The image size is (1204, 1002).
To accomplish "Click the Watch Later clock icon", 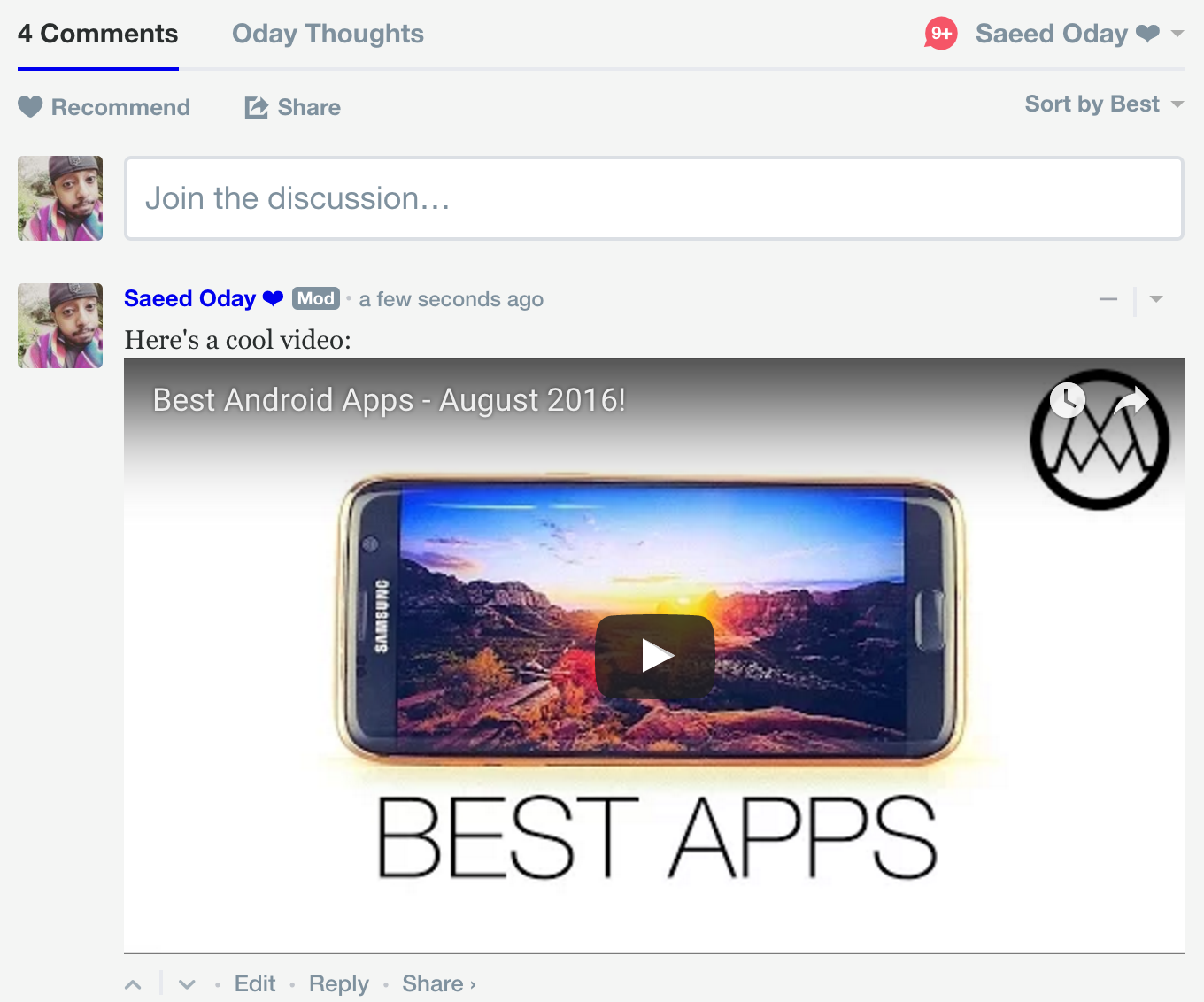I will [x=1068, y=400].
